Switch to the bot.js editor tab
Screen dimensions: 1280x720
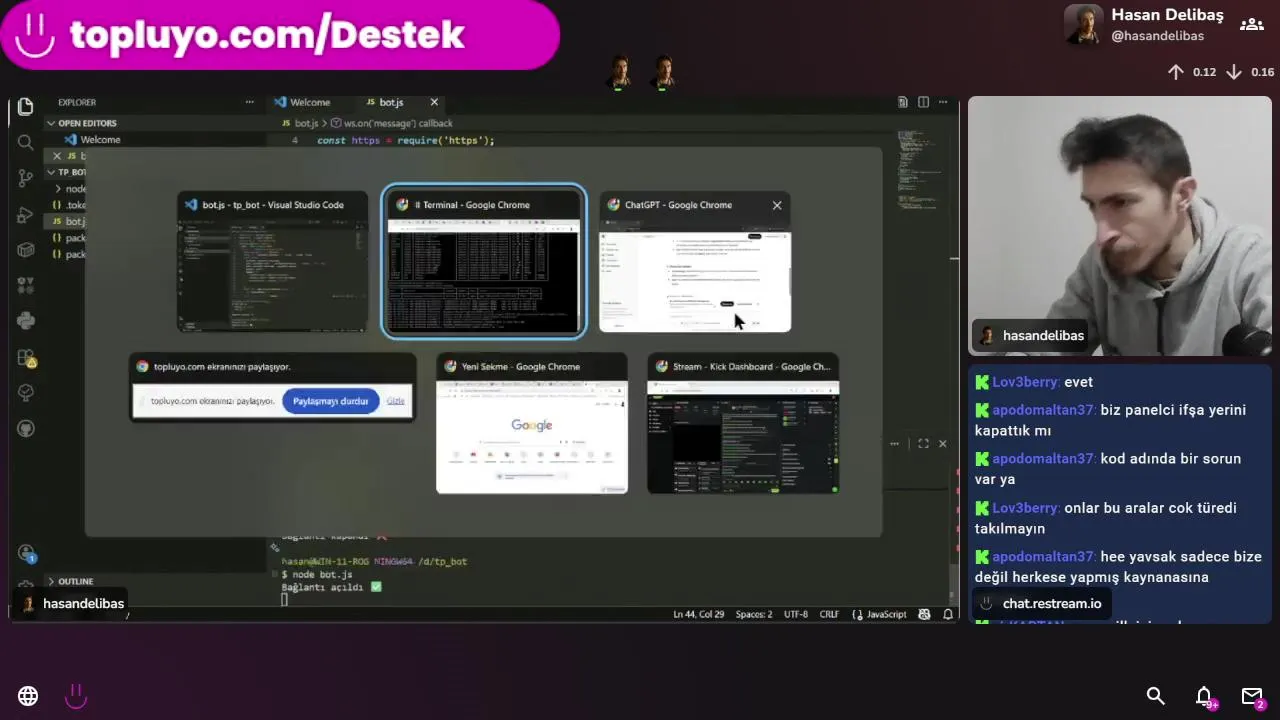(391, 102)
